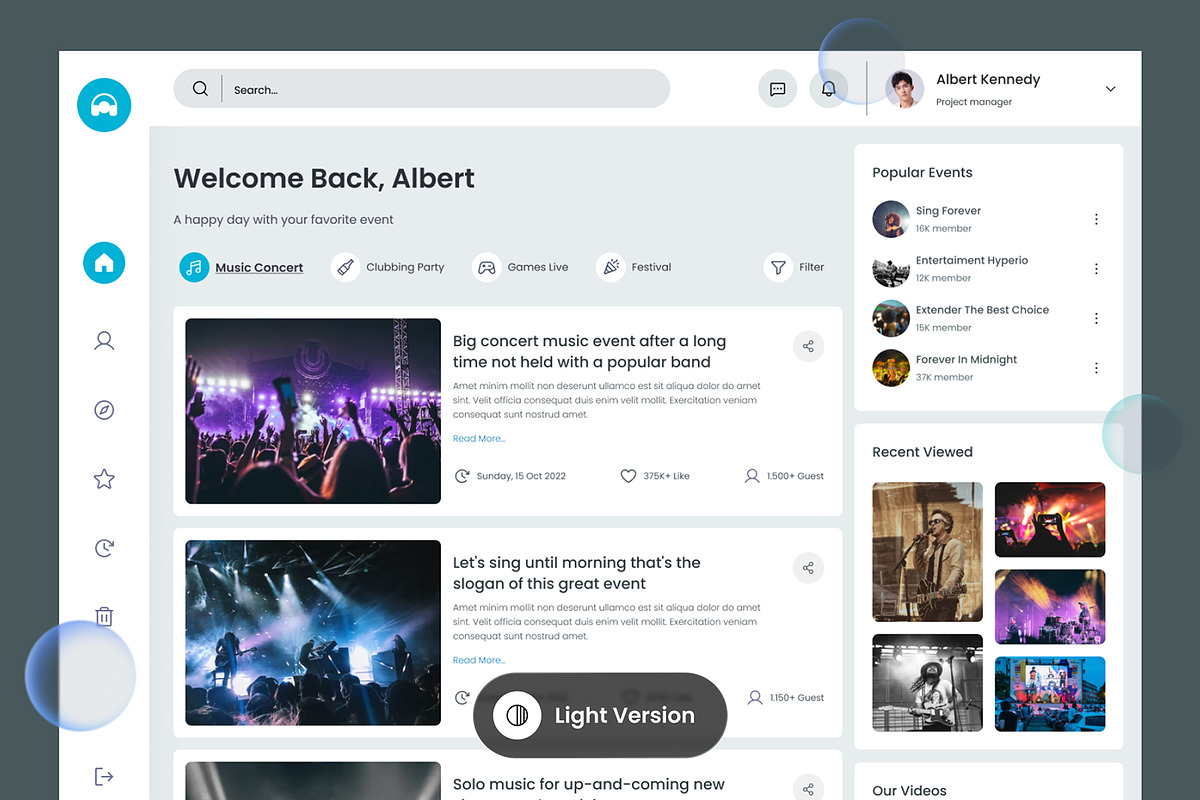Open the compass explore sidebar icon
The height and width of the screenshot is (800, 1200).
[x=104, y=410]
